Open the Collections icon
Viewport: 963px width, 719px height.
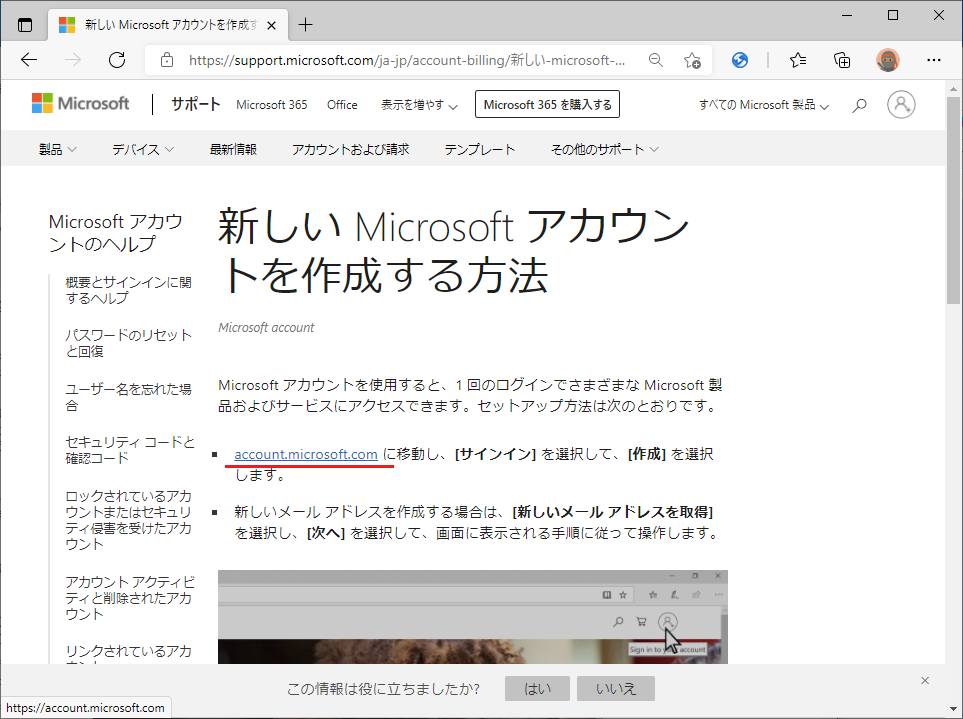[x=842, y=60]
